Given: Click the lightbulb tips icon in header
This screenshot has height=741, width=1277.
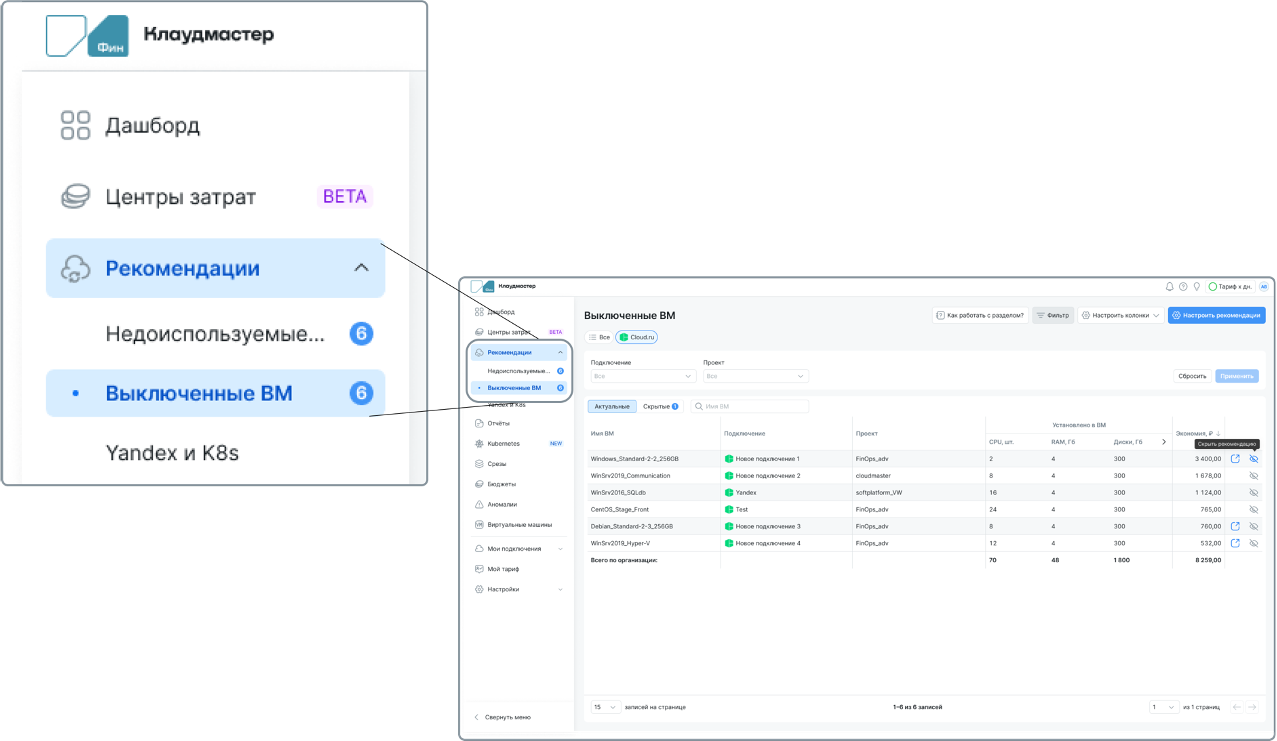Looking at the screenshot, I should coord(1196,286).
